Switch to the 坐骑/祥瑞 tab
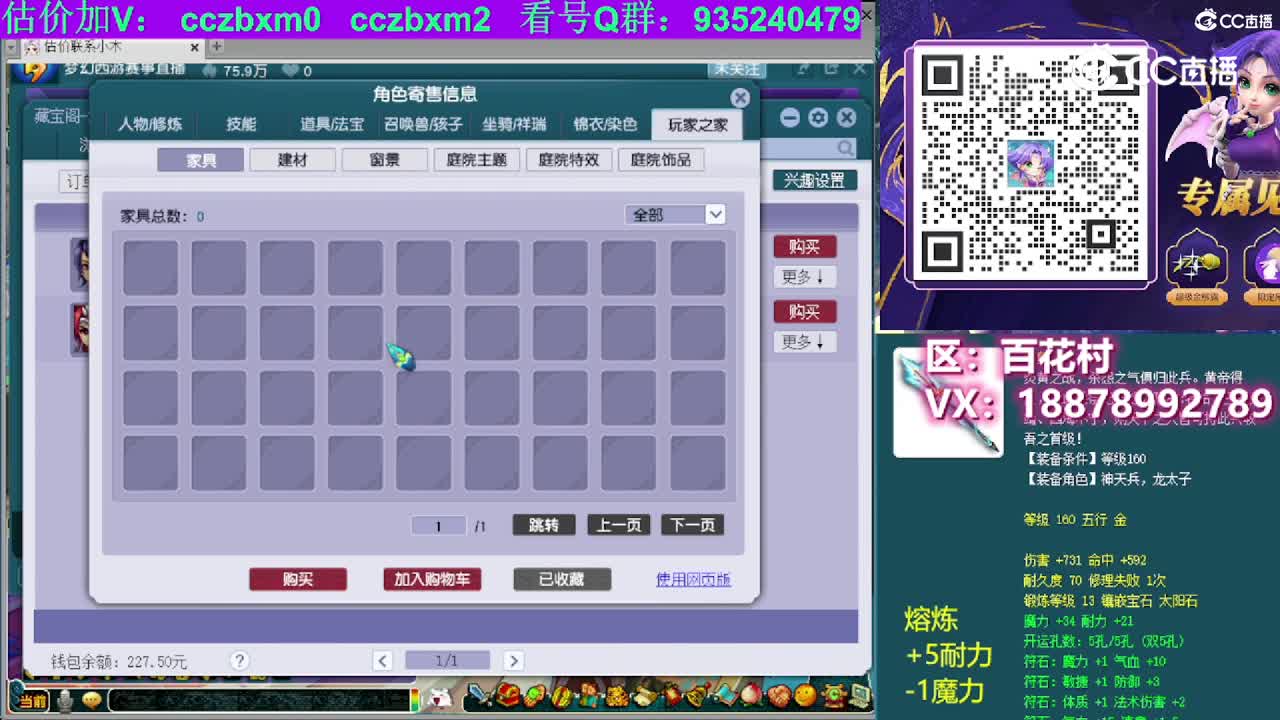1280x720 pixels. [514, 124]
